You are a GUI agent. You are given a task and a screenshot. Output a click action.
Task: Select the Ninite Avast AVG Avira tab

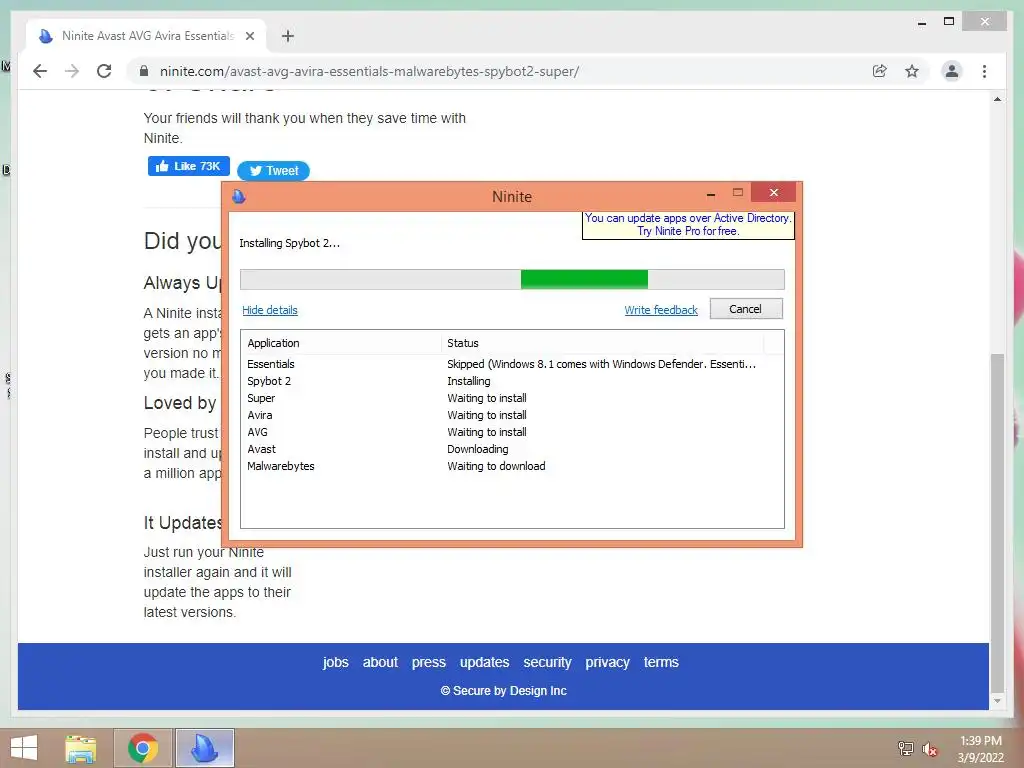tap(147, 36)
